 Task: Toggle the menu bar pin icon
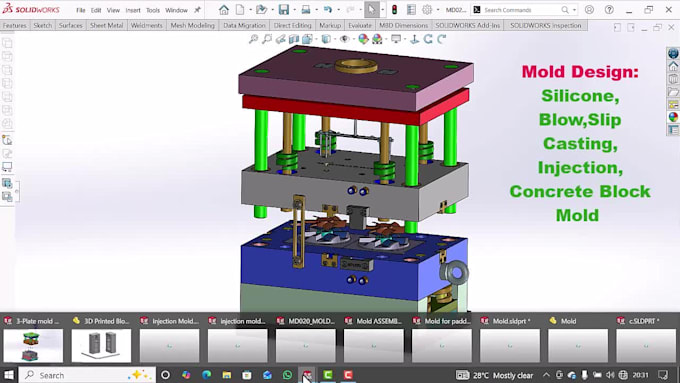(x=197, y=10)
